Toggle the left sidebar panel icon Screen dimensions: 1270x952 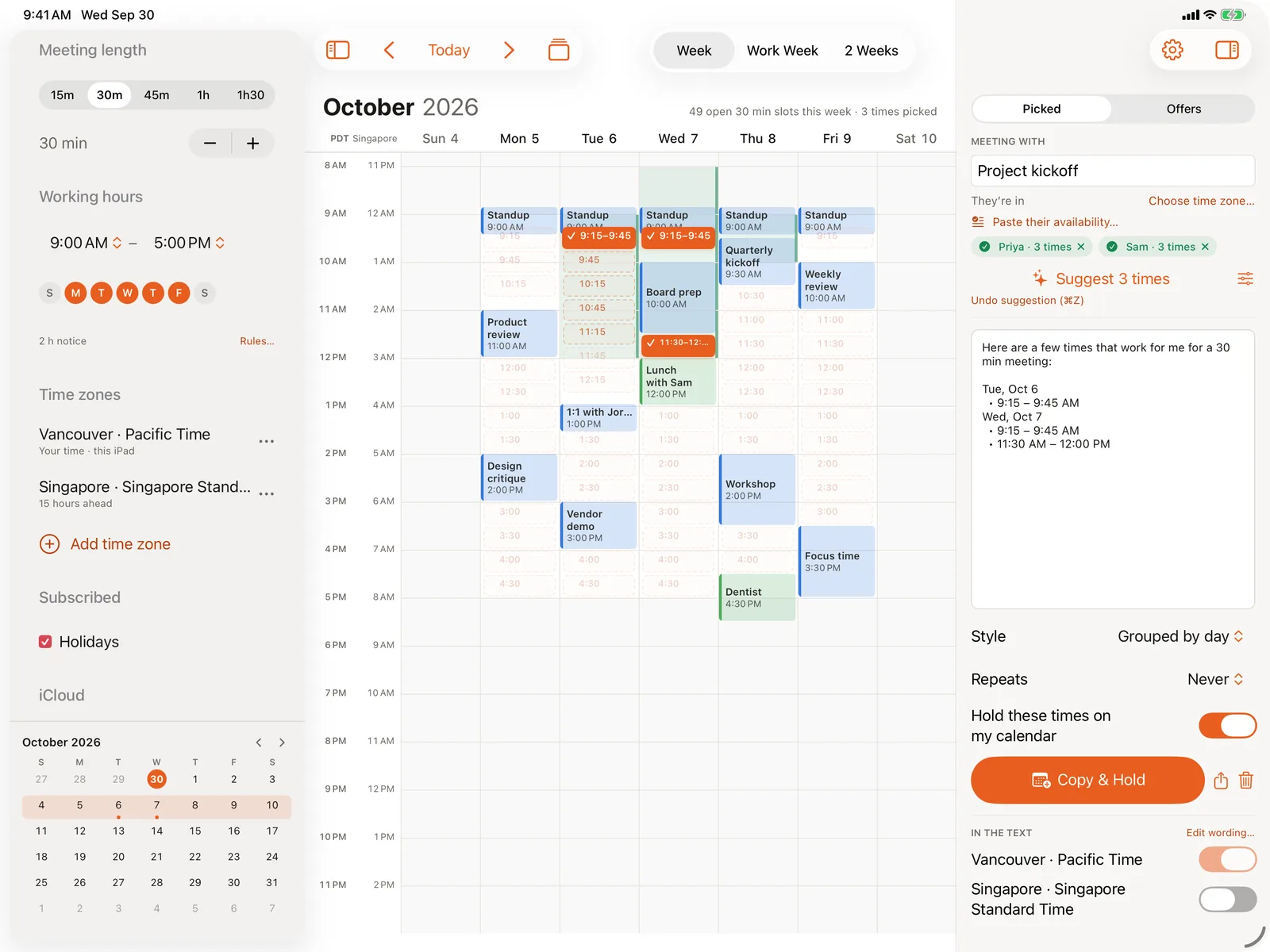[338, 50]
